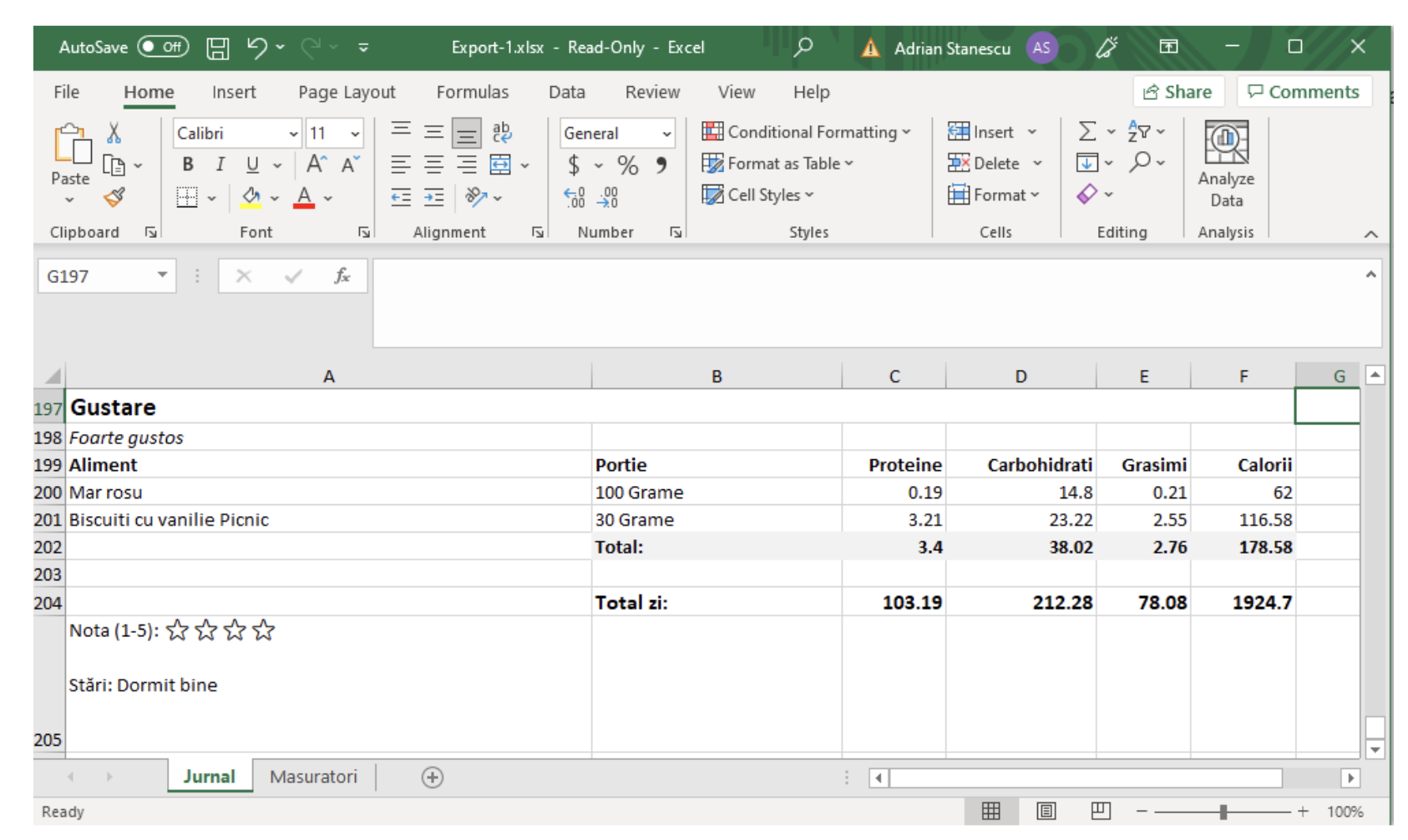Toggle italic formatting
1408x840 pixels.
tap(220, 164)
